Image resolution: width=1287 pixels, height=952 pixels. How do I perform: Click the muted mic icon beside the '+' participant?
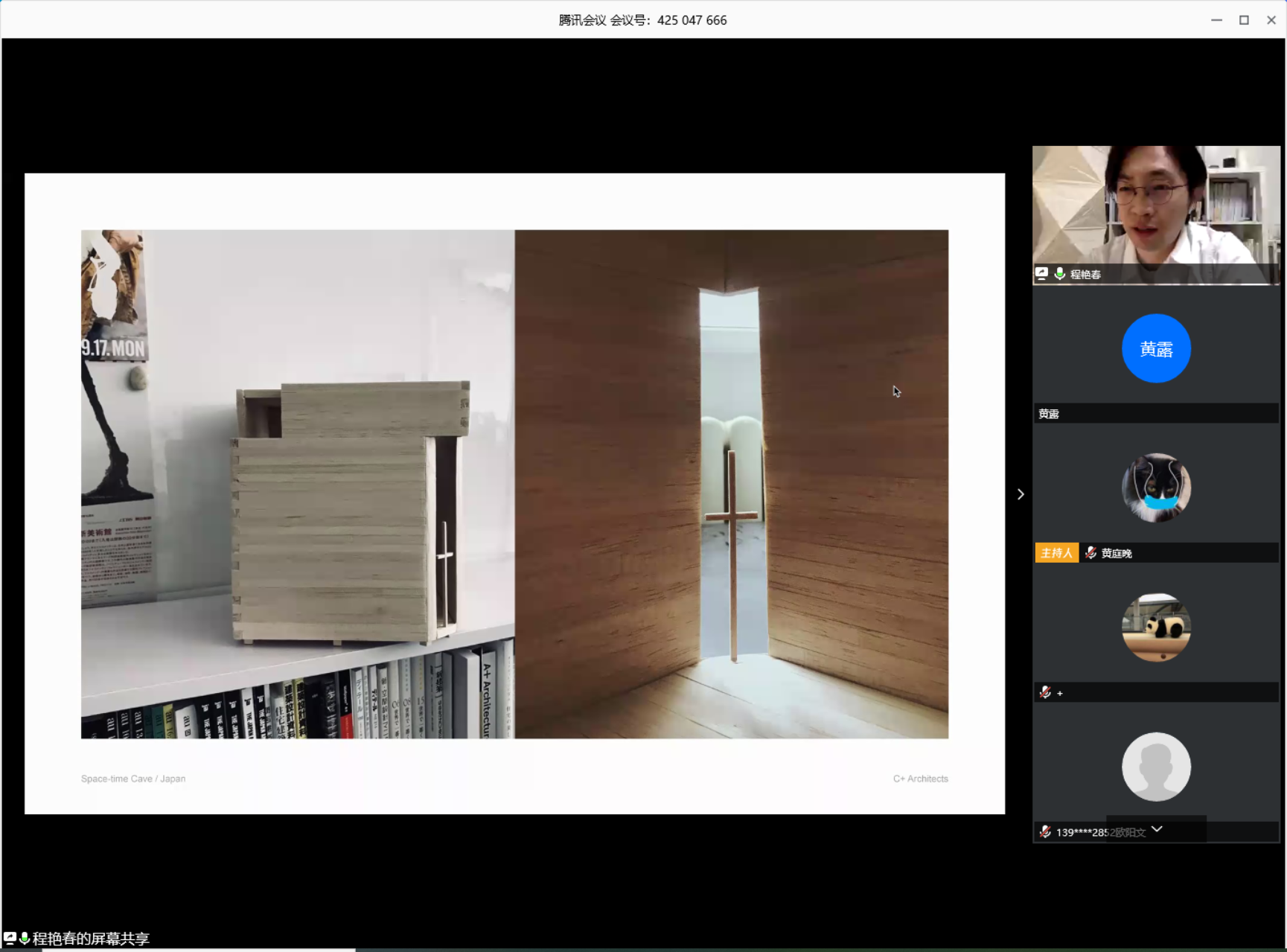1045,692
